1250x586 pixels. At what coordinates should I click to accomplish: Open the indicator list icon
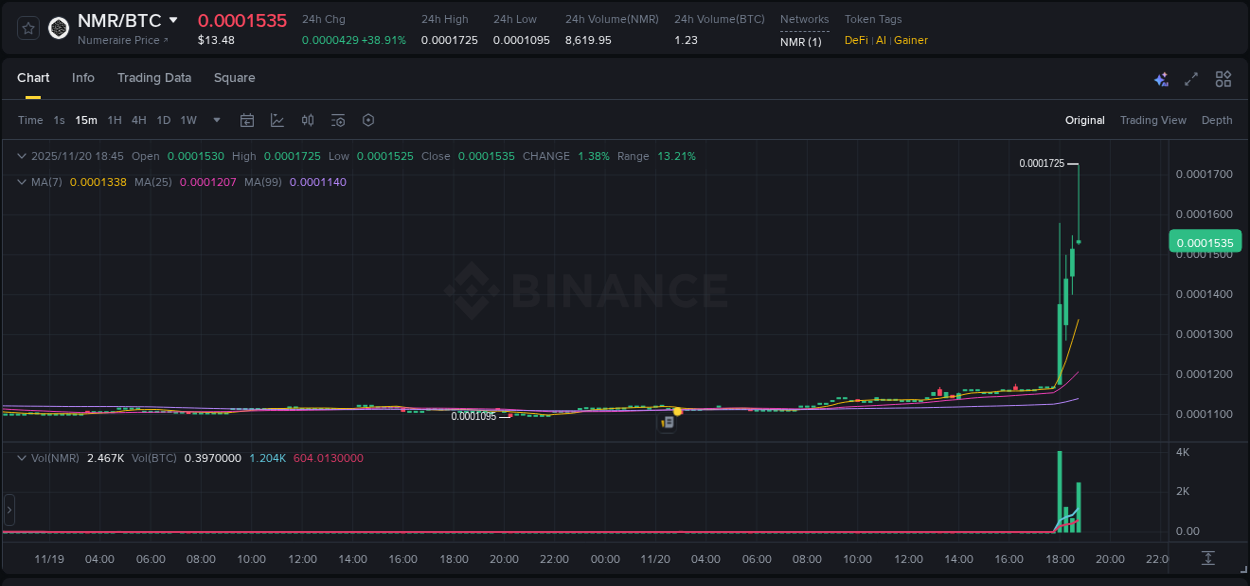click(x=338, y=120)
